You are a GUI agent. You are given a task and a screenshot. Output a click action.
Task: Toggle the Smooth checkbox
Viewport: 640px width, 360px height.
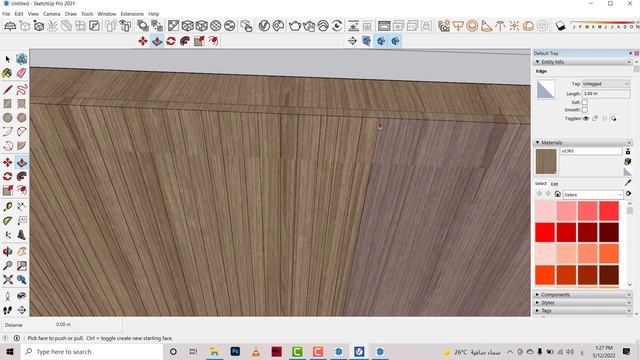[584, 110]
